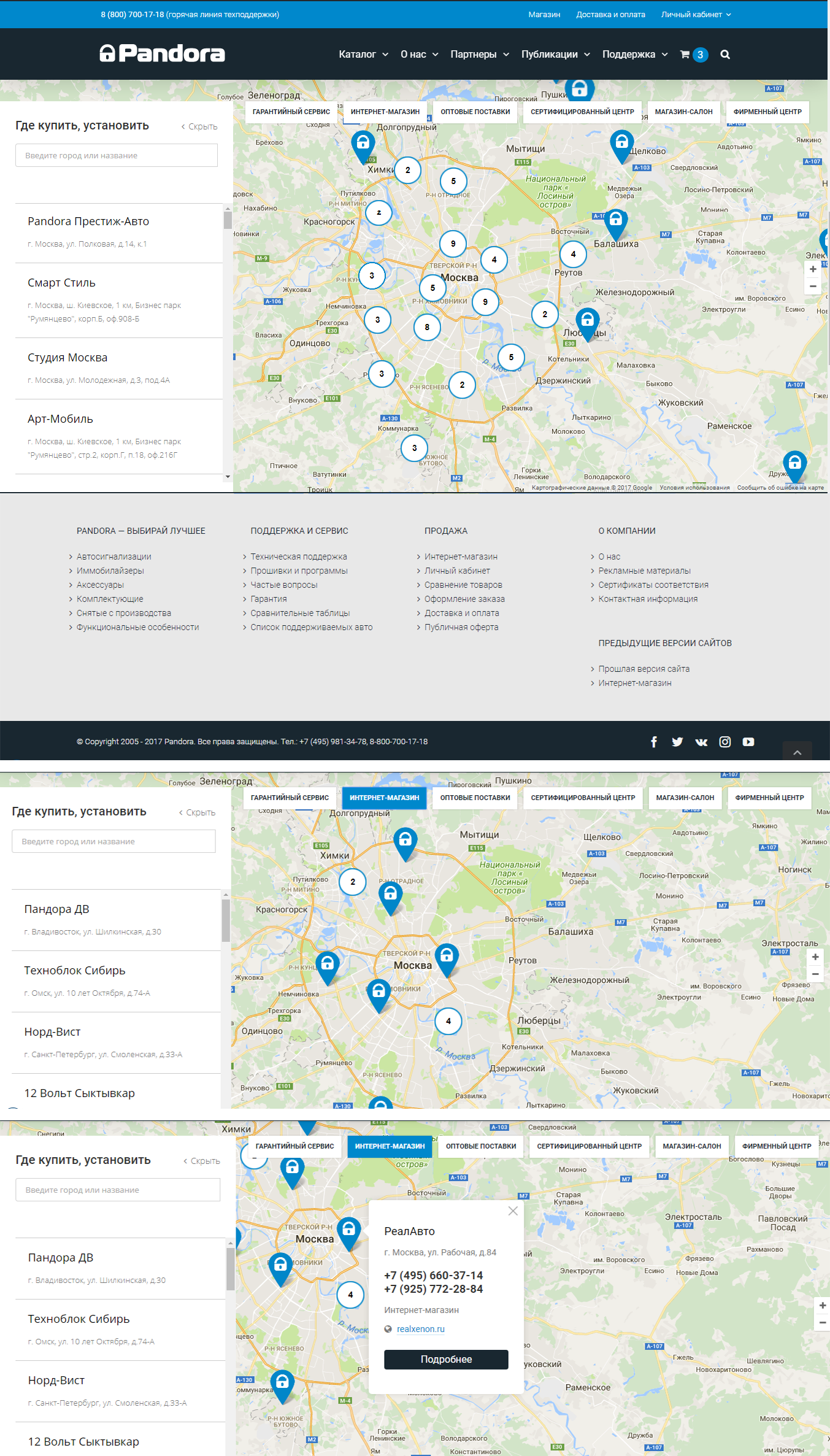
Task: Open Доставка и оплата in top bar
Action: coord(610,14)
